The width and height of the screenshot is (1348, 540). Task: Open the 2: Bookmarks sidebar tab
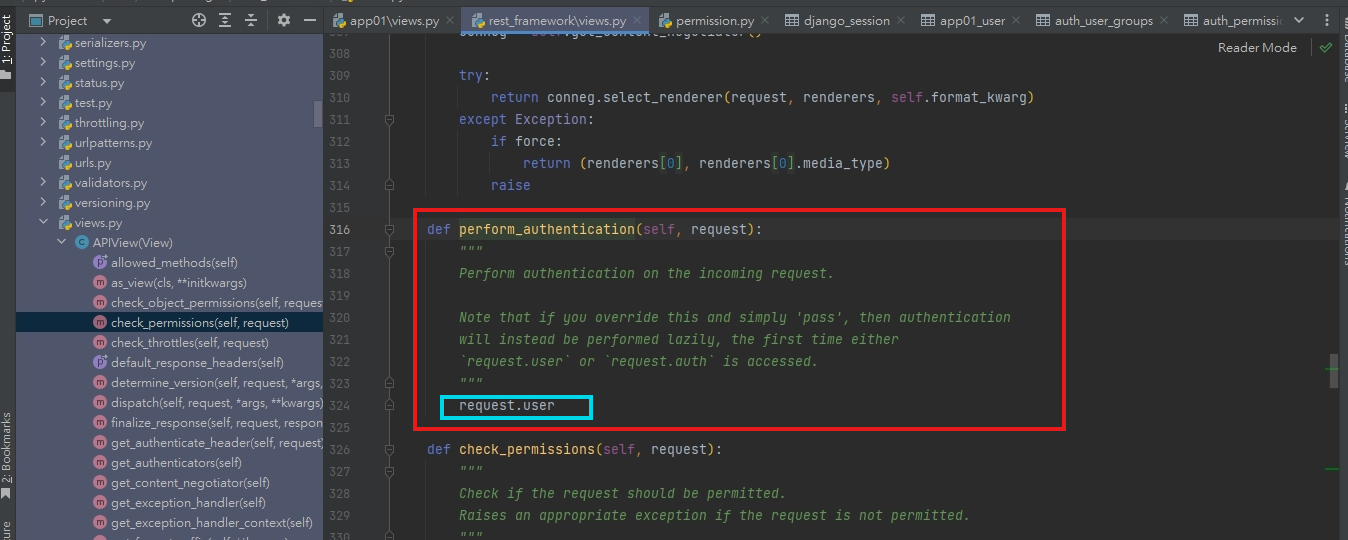click(7, 455)
